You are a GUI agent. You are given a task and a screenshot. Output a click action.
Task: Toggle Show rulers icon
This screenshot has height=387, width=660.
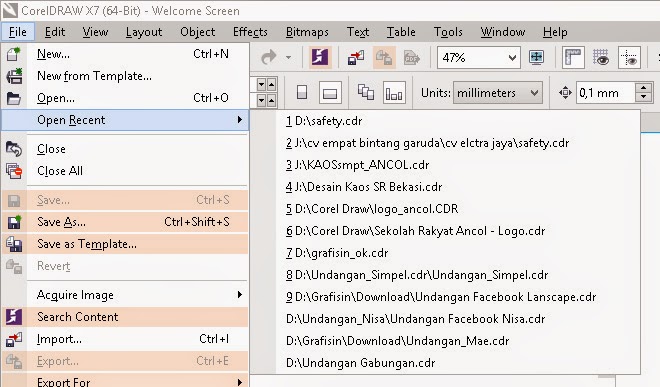pyautogui.click(x=573, y=57)
